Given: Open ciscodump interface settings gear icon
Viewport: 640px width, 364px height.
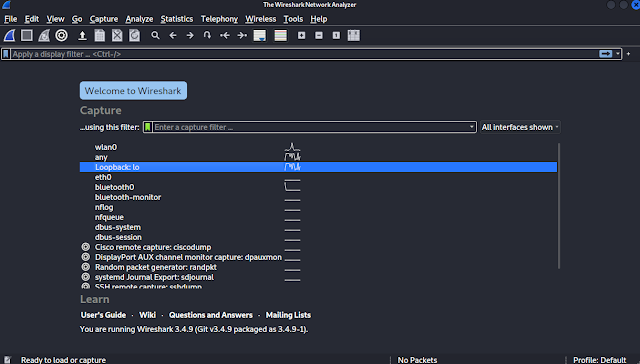Looking at the screenshot, I should (x=86, y=247).
